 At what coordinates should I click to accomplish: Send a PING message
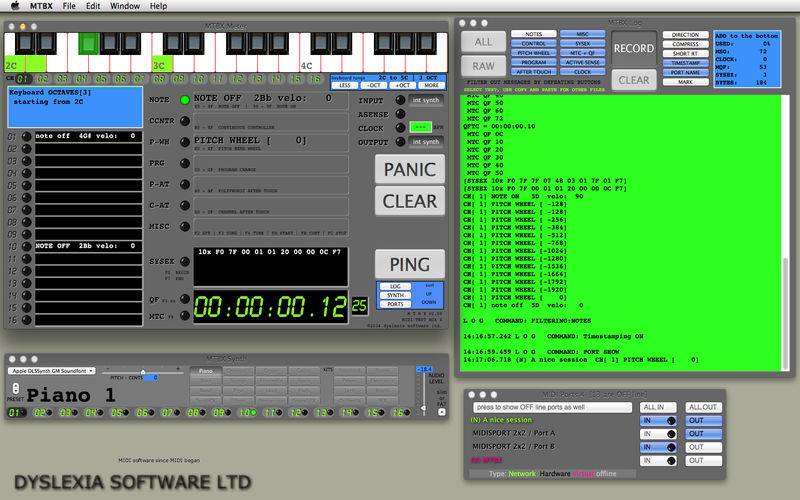pos(410,264)
